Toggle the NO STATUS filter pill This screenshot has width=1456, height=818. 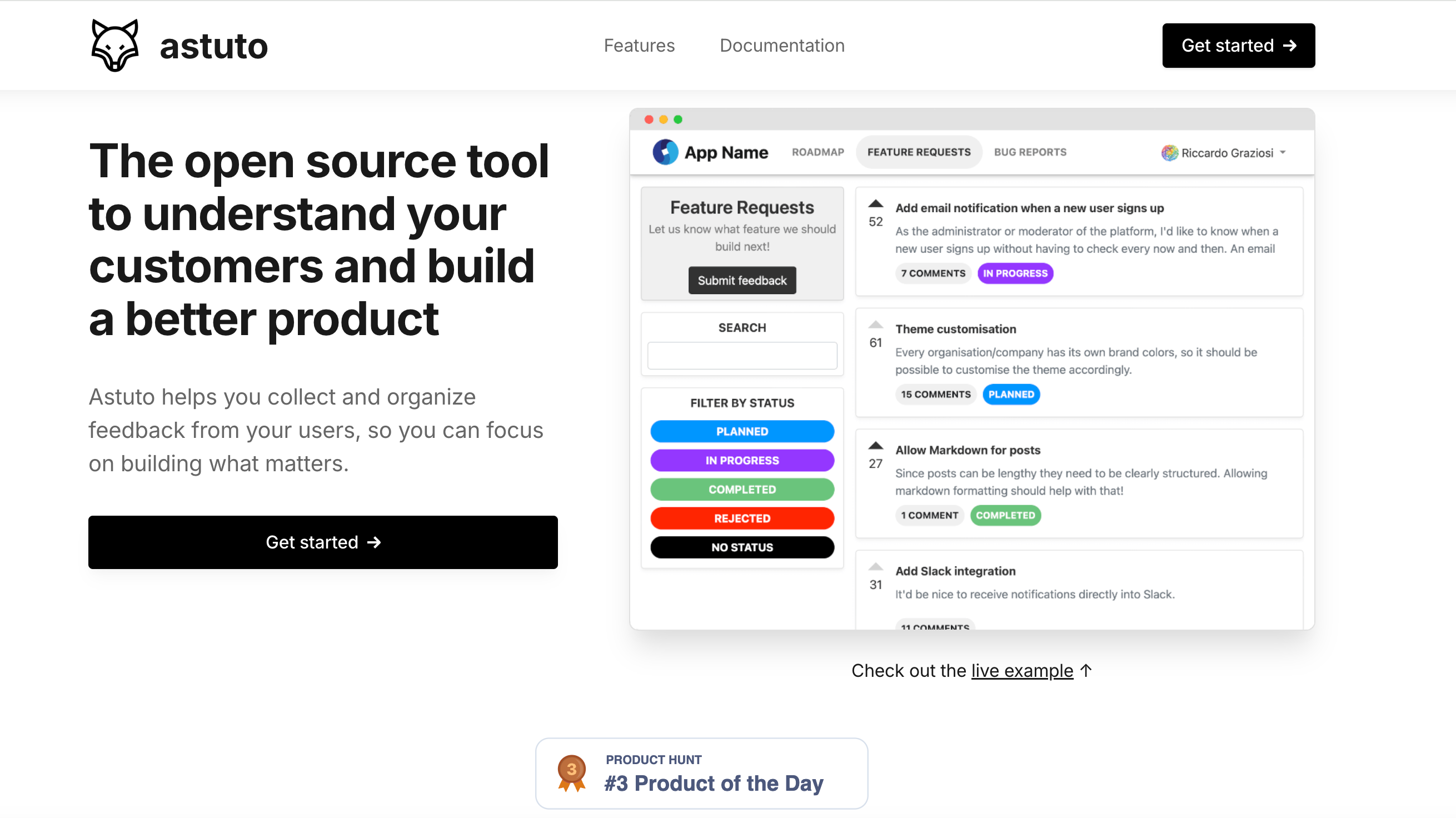pos(741,547)
